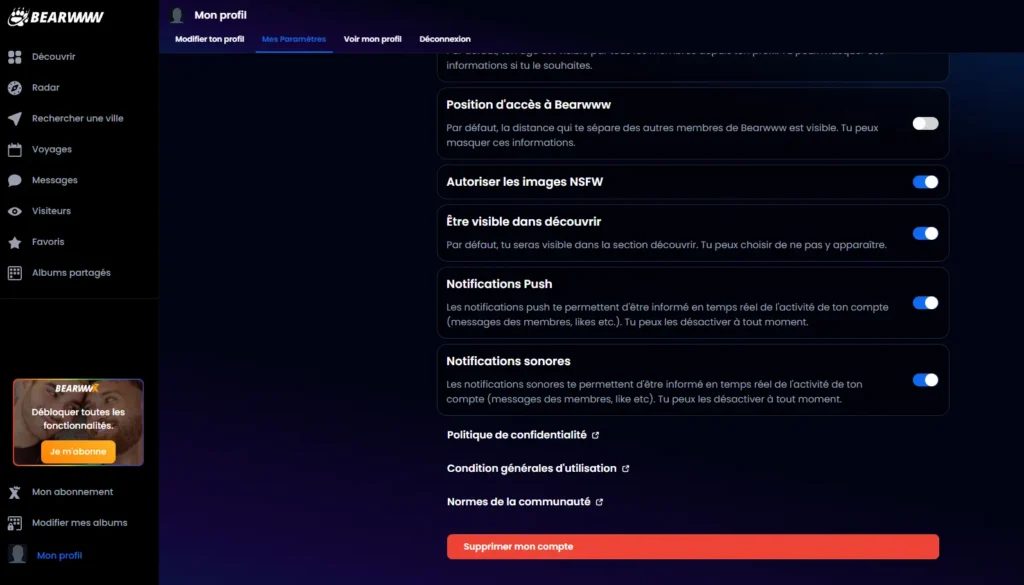Open the Découvrir grid icon
The height and width of the screenshot is (585, 1024).
tap(15, 57)
